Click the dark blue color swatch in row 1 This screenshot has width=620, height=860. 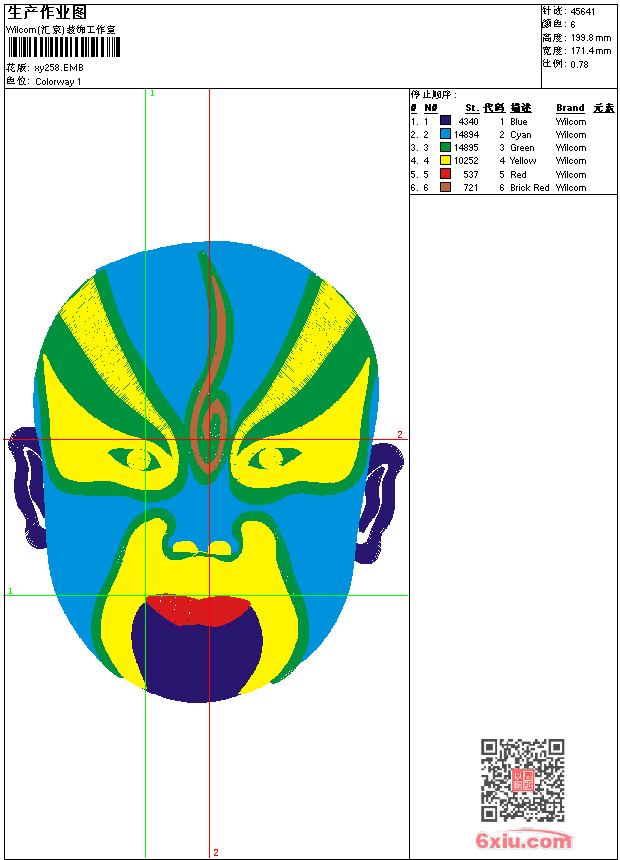446,121
